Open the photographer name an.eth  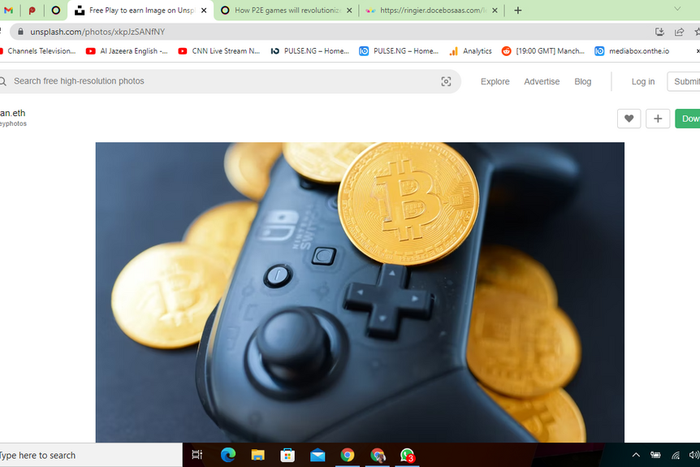[12, 113]
